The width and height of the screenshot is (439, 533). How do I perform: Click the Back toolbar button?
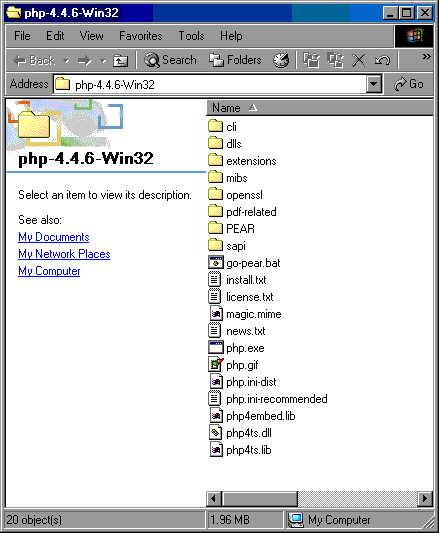[x=33, y=61]
